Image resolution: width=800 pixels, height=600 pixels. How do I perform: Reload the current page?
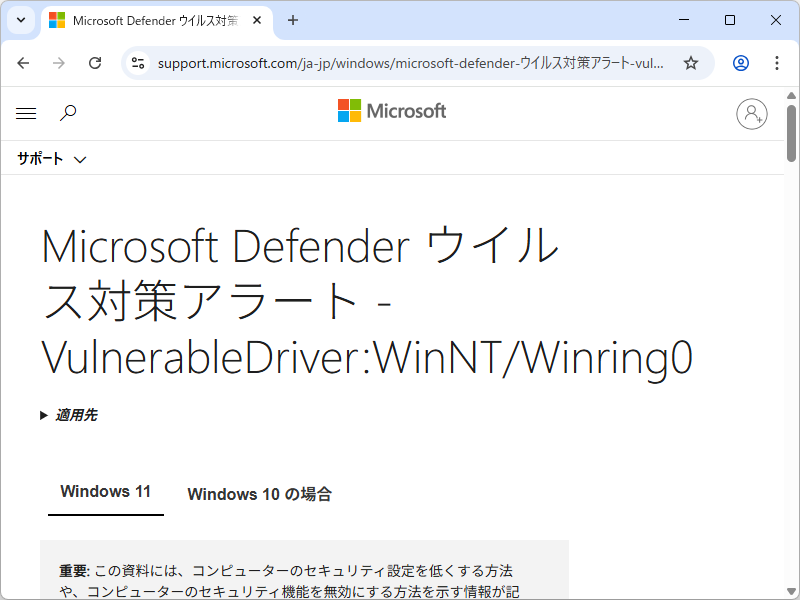[x=95, y=62]
